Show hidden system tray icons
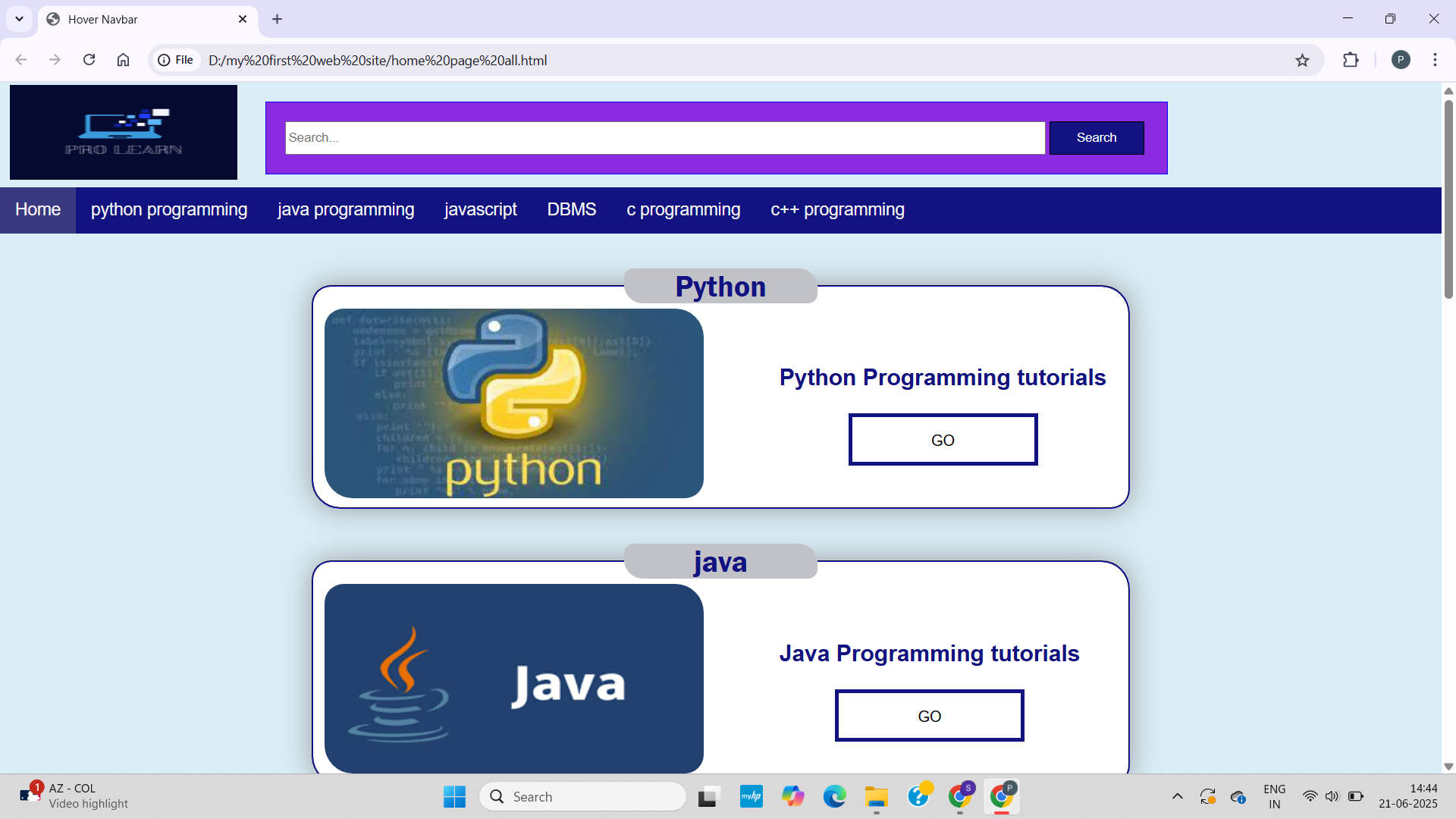 (1177, 796)
